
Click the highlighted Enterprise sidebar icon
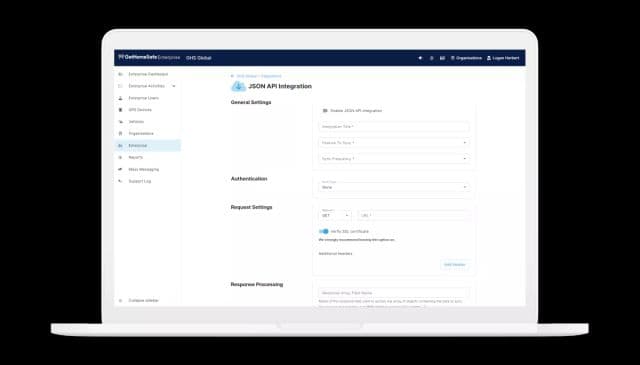(120, 145)
